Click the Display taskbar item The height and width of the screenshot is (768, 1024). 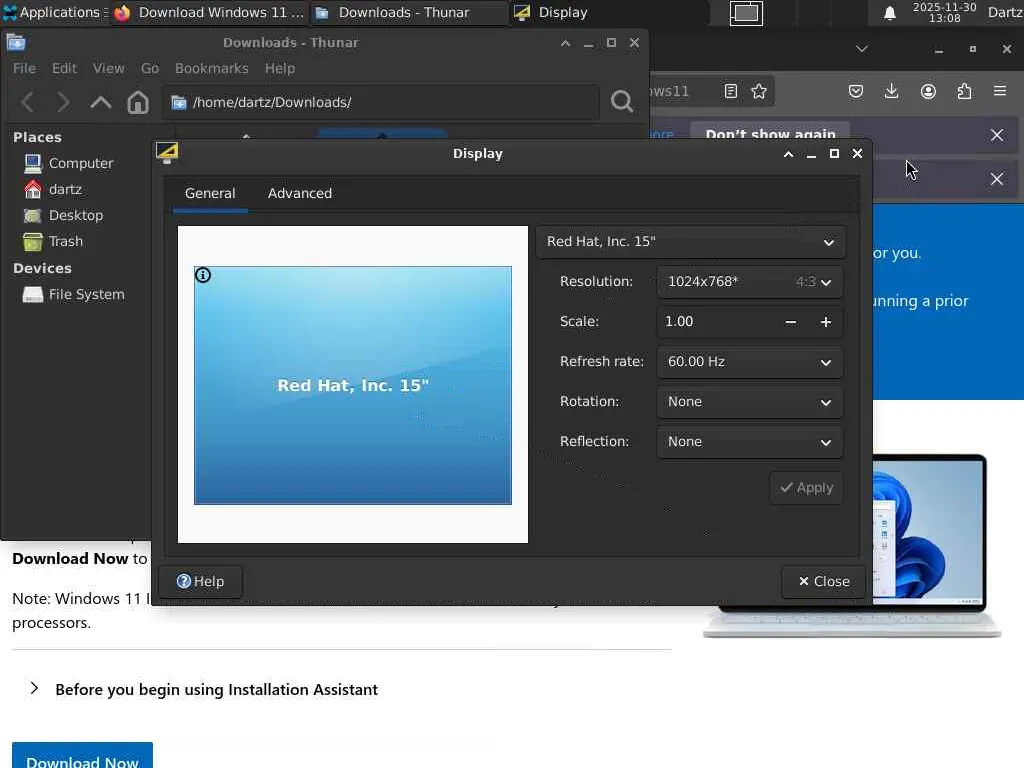click(x=607, y=12)
